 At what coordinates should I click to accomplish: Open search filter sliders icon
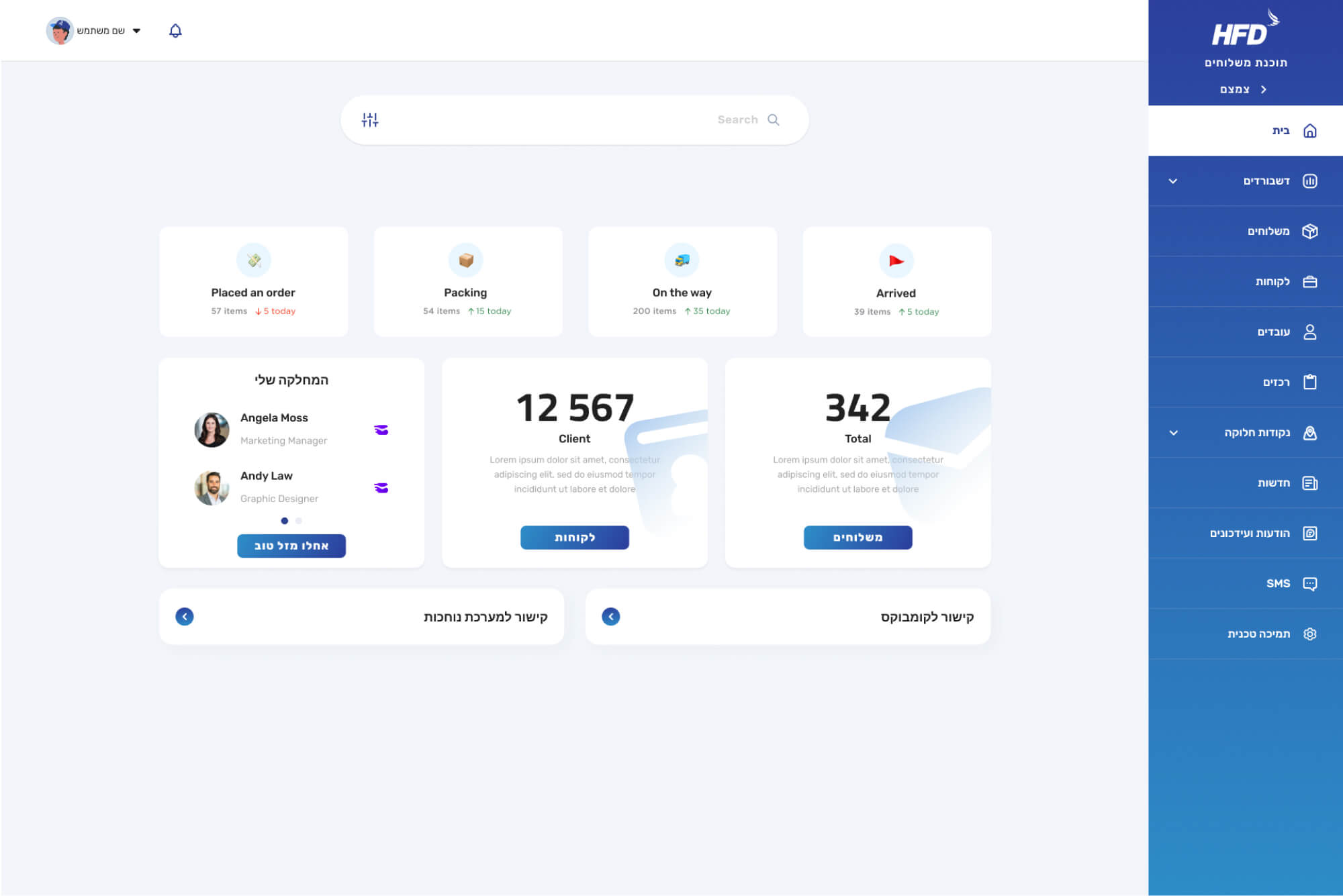click(370, 119)
